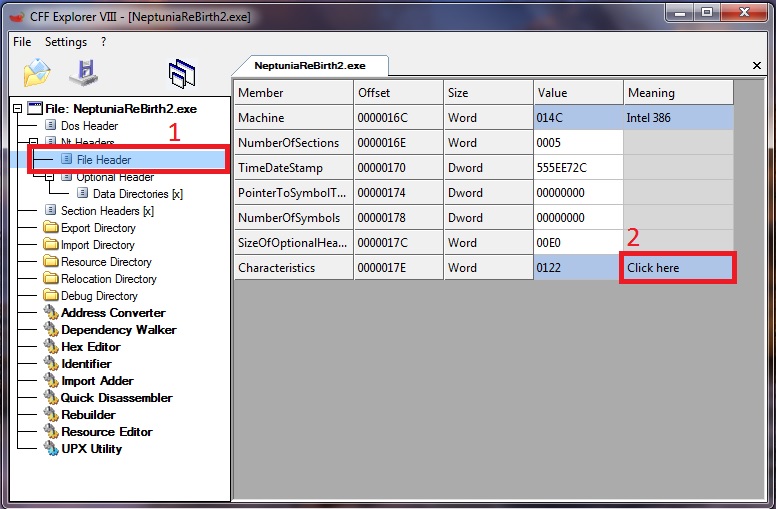The height and width of the screenshot is (509, 776).
Task: Click the Resource Directory folder icon
Action: [x=50, y=261]
